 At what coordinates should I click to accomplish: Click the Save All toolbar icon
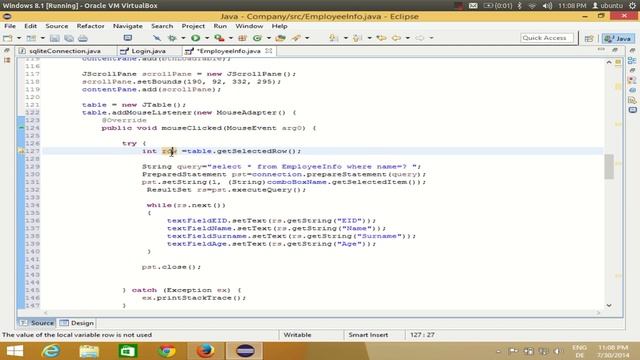pyautogui.click(x=69, y=38)
